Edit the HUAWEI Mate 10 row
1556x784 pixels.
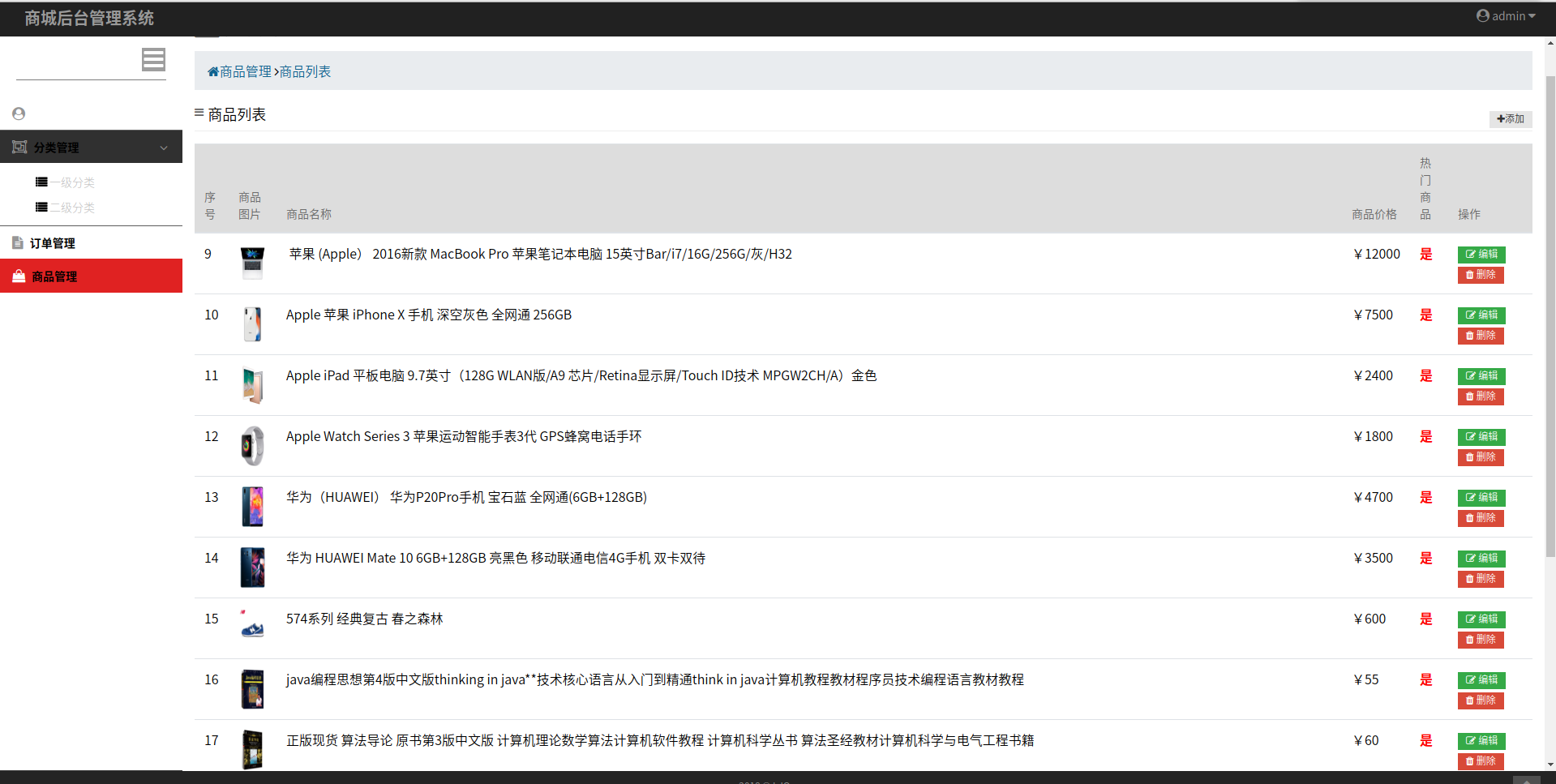pyautogui.click(x=1481, y=559)
